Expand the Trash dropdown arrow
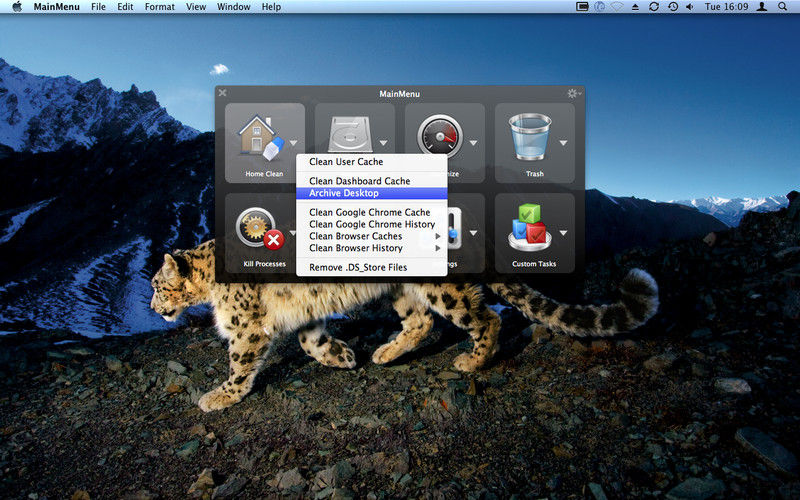Viewport: 800px width, 500px height. point(563,143)
